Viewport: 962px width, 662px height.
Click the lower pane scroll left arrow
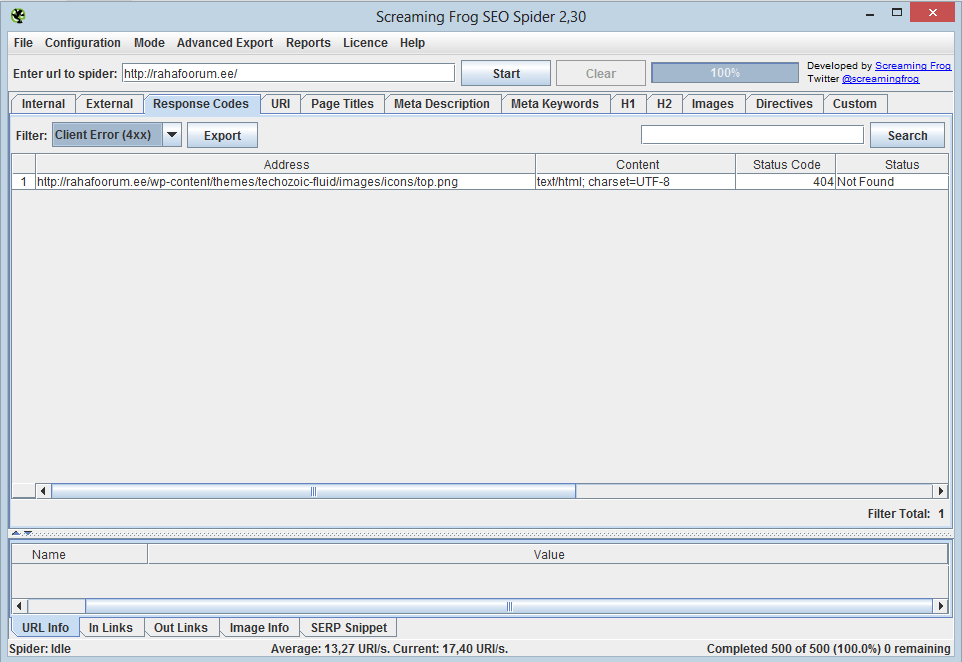pyautogui.click(x=20, y=606)
